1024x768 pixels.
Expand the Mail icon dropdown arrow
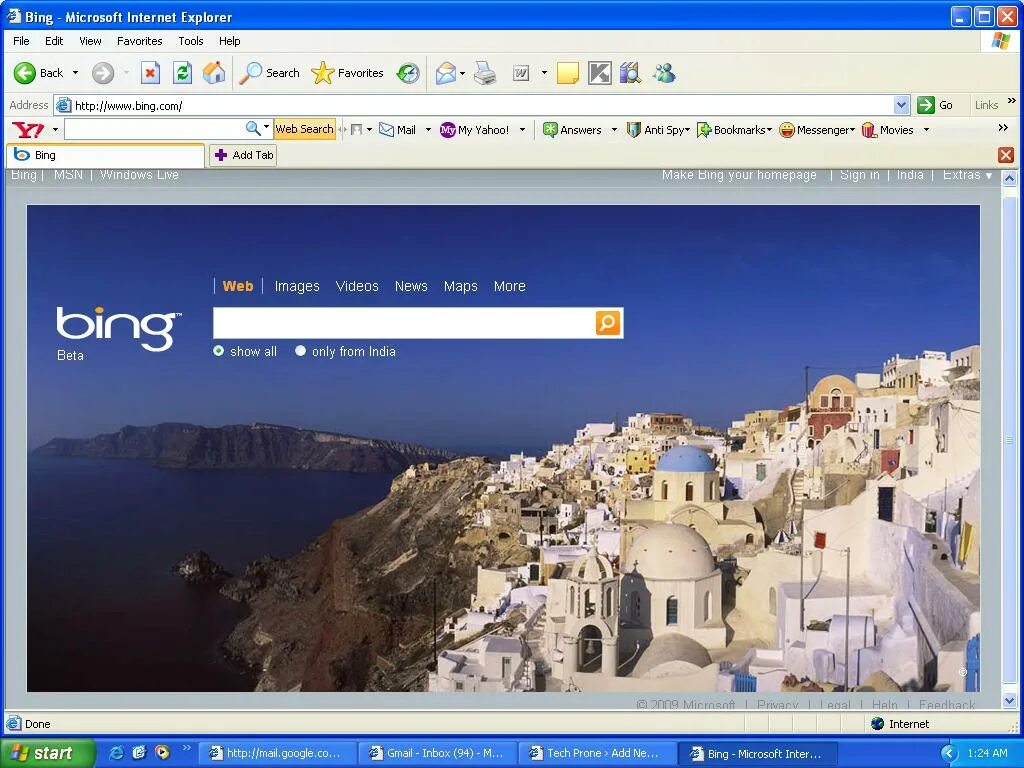coord(462,73)
